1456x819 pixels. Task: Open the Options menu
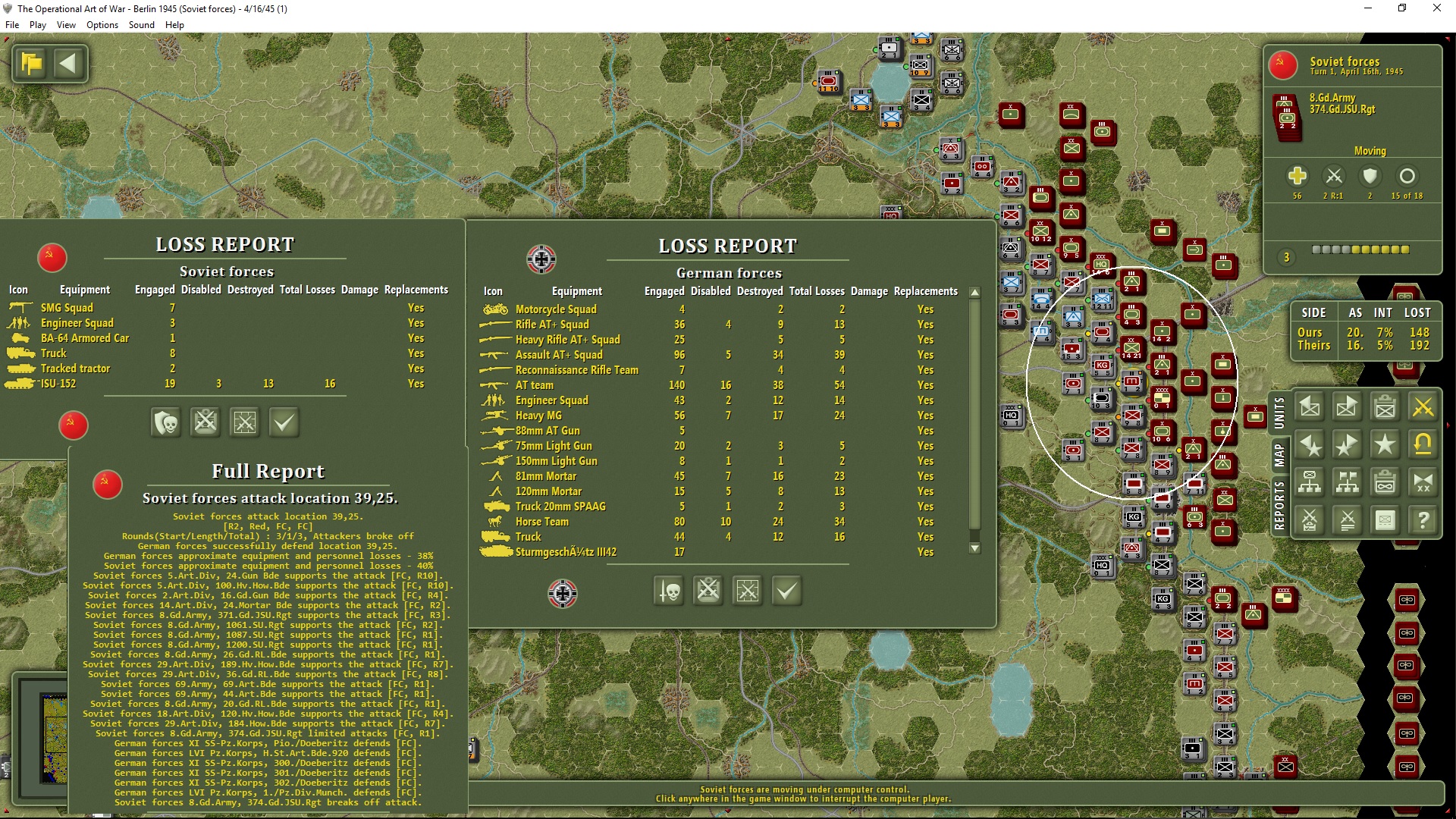[x=102, y=25]
